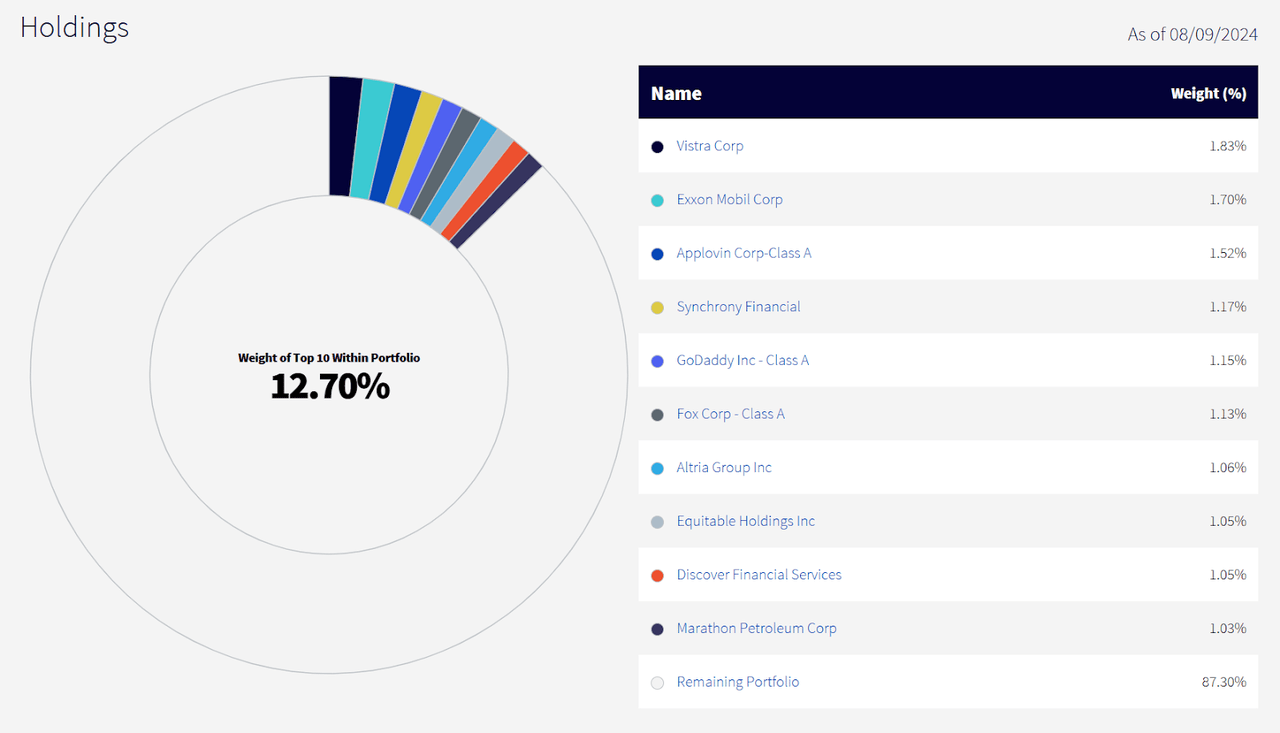
Task: Open the Fox Corp - Class A link
Action: (x=731, y=414)
